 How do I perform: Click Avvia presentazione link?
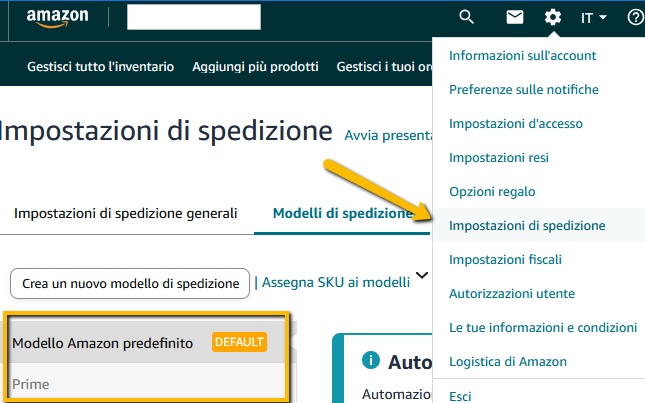point(388,135)
